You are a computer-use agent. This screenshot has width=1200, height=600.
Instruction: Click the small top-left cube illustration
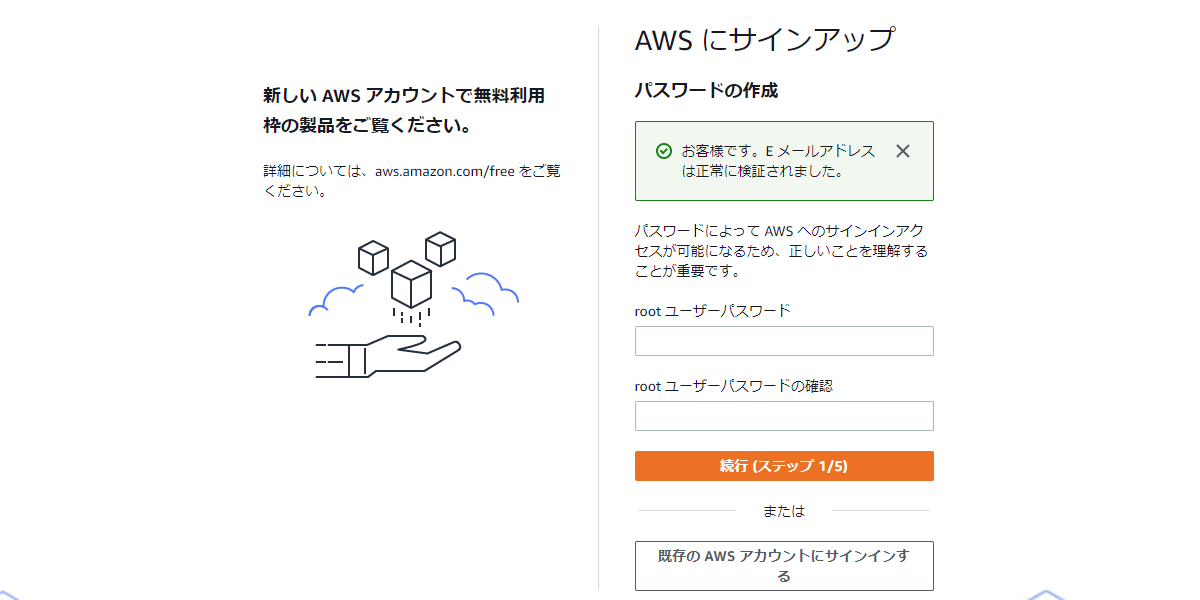click(373, 258)
